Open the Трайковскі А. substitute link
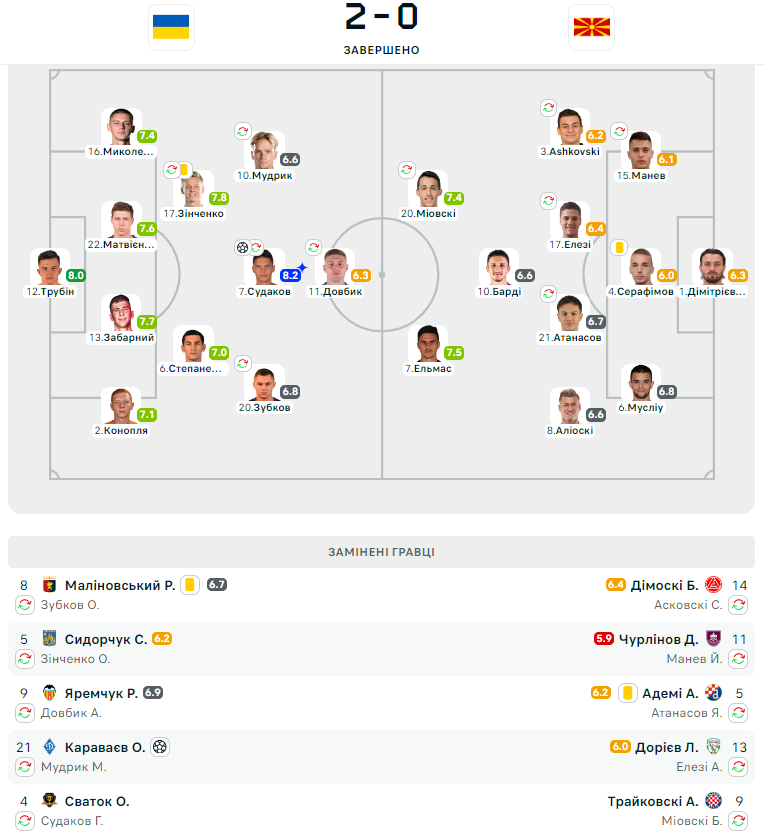765x840 pixels. 653,801
